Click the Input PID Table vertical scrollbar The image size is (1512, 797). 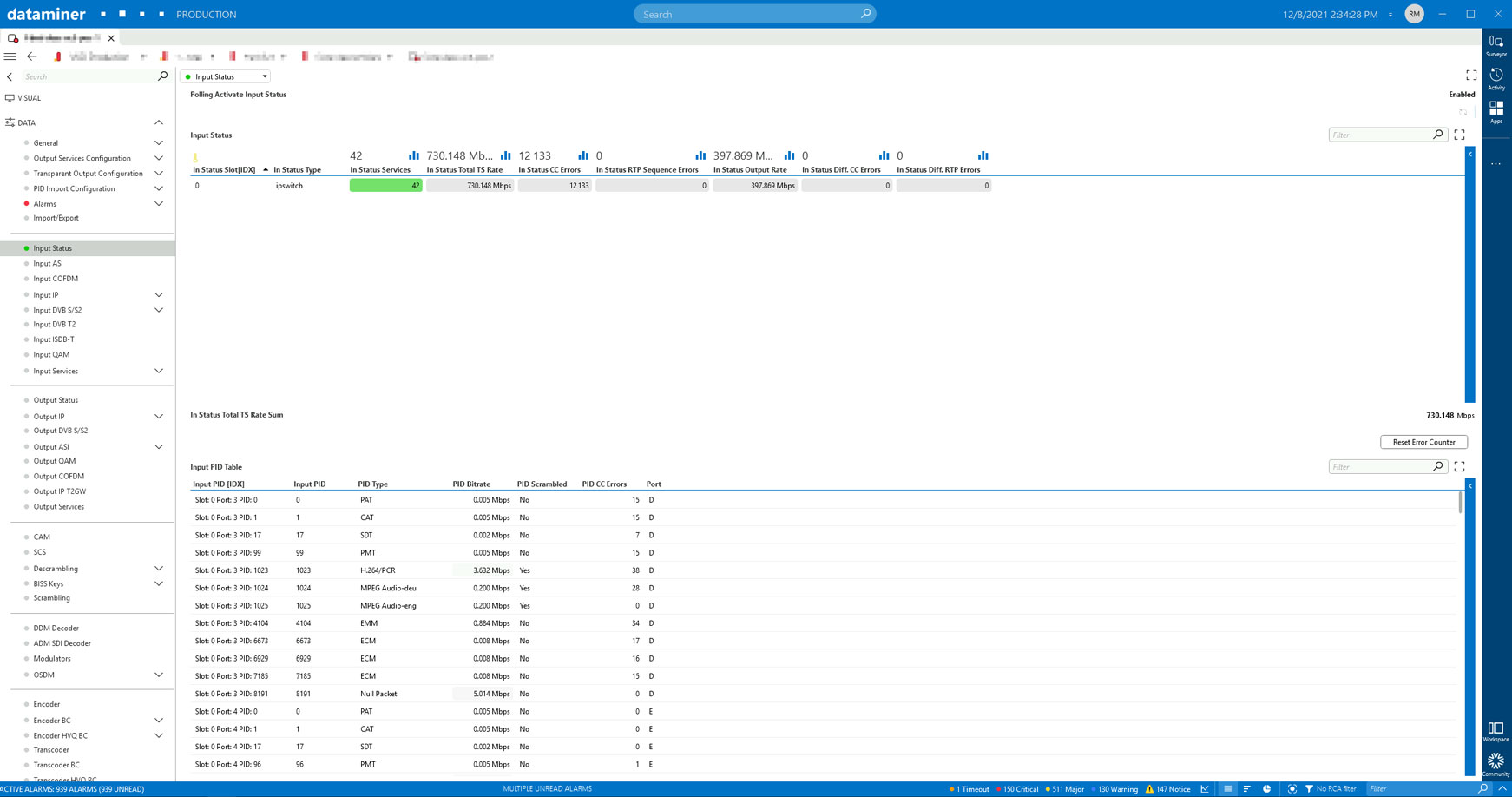tap(1460, 504)
